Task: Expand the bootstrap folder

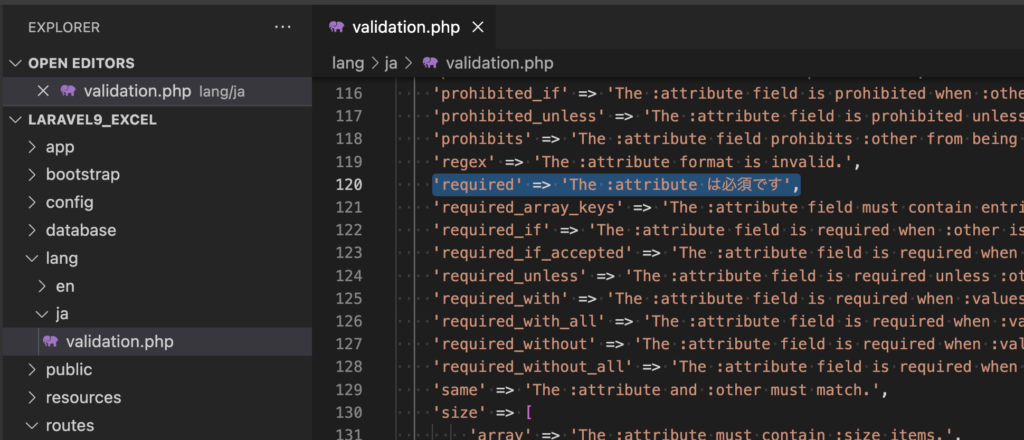Action: [82, 174]
